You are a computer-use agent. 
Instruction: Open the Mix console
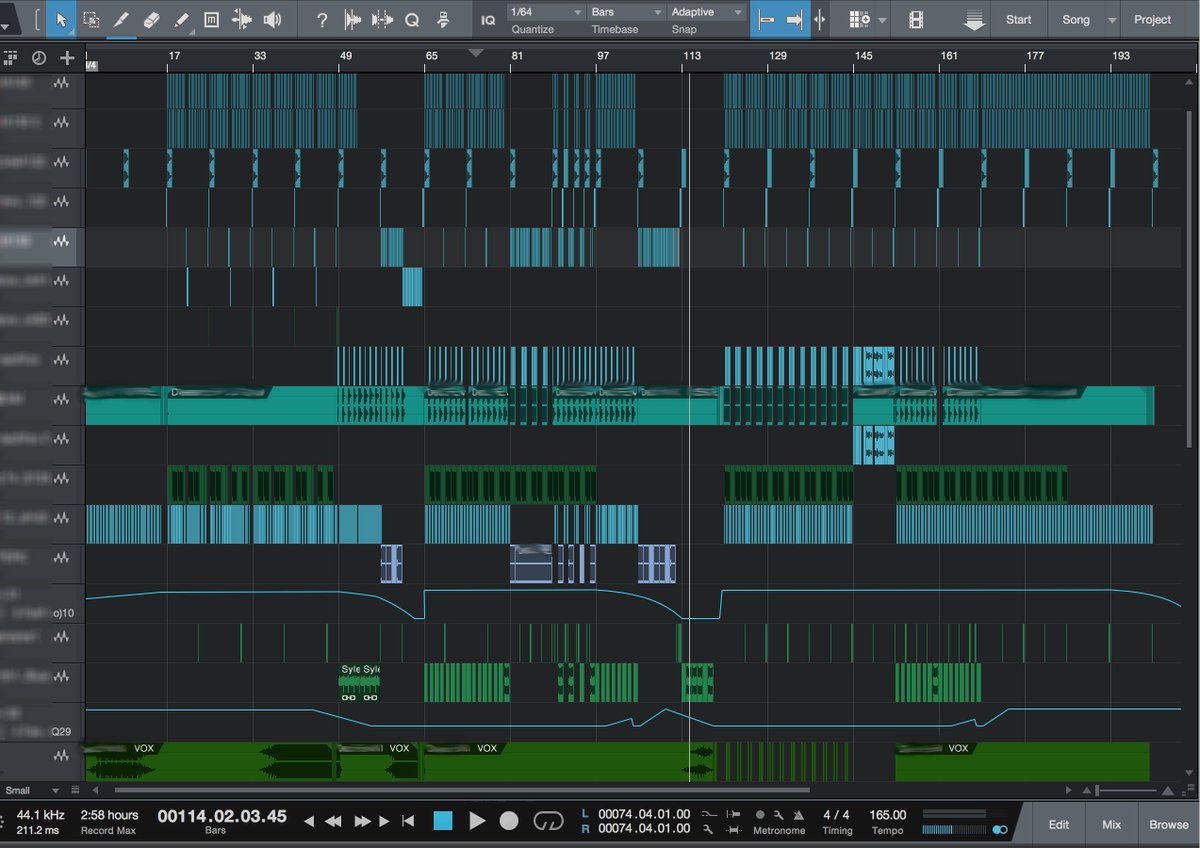point(1112,825)
